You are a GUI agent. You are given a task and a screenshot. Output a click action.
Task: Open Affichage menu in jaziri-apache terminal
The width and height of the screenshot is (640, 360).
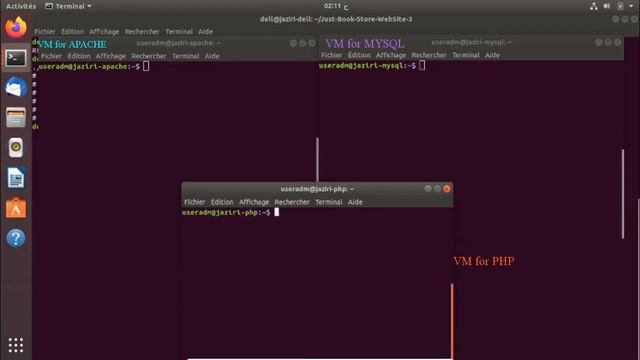(111, 56)
